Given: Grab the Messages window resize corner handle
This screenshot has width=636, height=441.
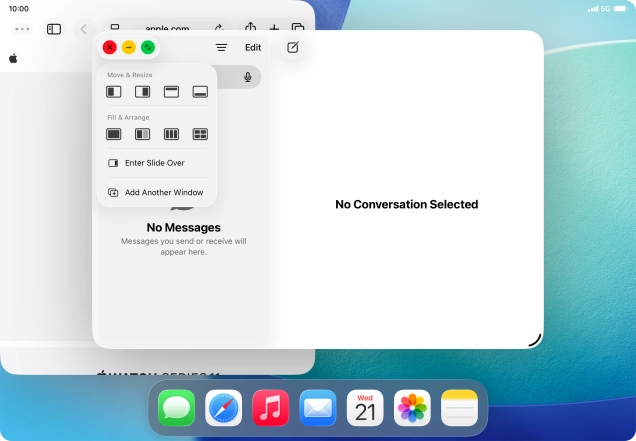Looking at the screenshot, I should pos(535,340).
